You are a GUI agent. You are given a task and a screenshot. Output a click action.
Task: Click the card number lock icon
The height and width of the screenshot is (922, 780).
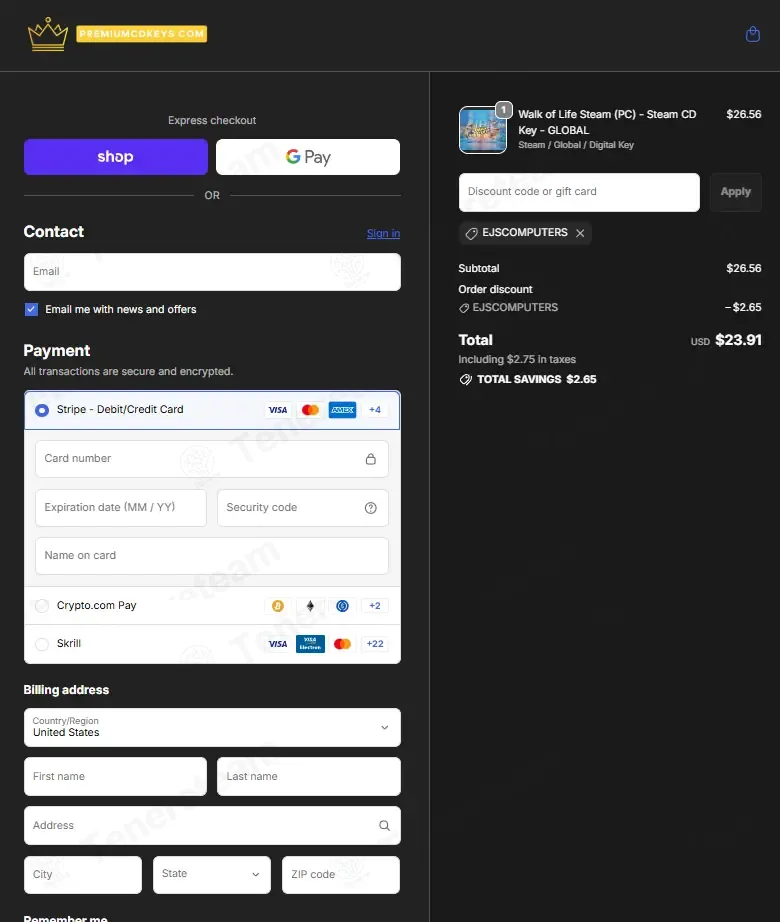tap(371, 459)
